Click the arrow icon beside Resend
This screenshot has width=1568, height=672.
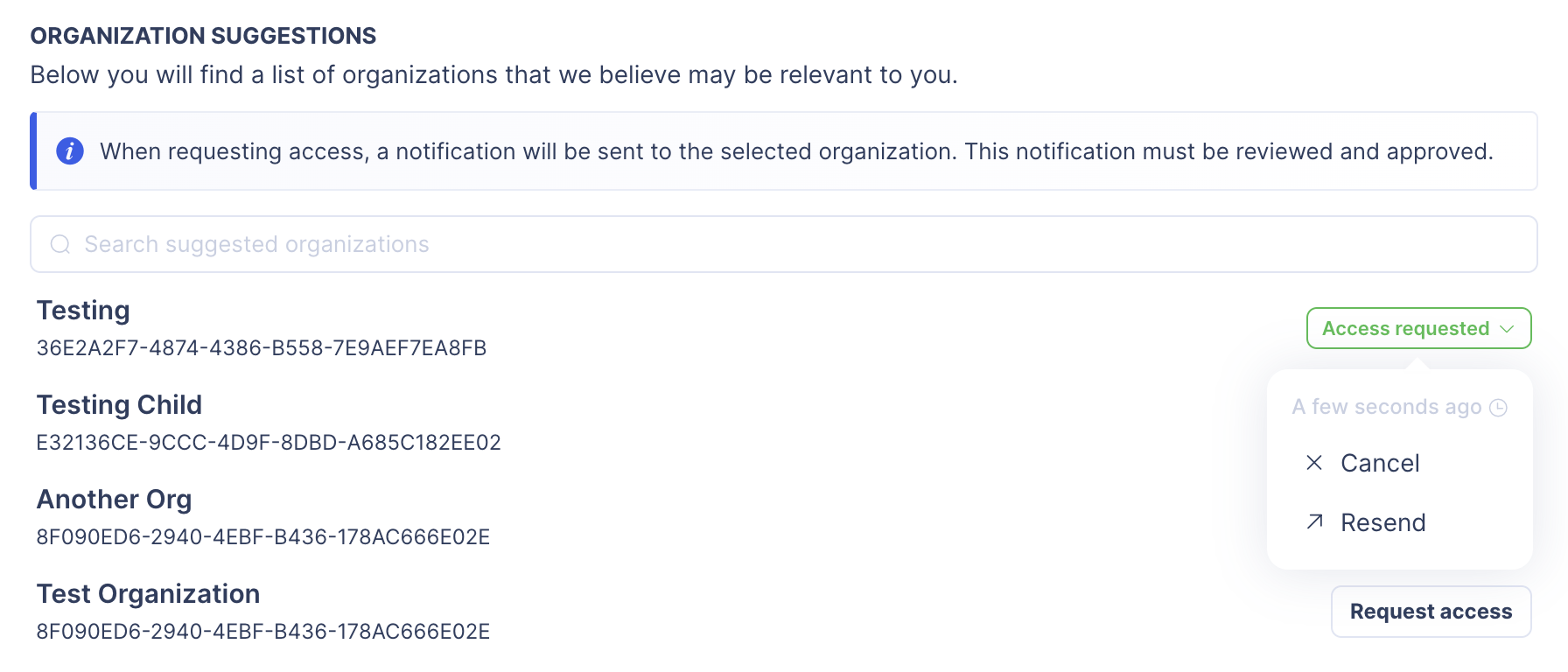[1314, 522]
